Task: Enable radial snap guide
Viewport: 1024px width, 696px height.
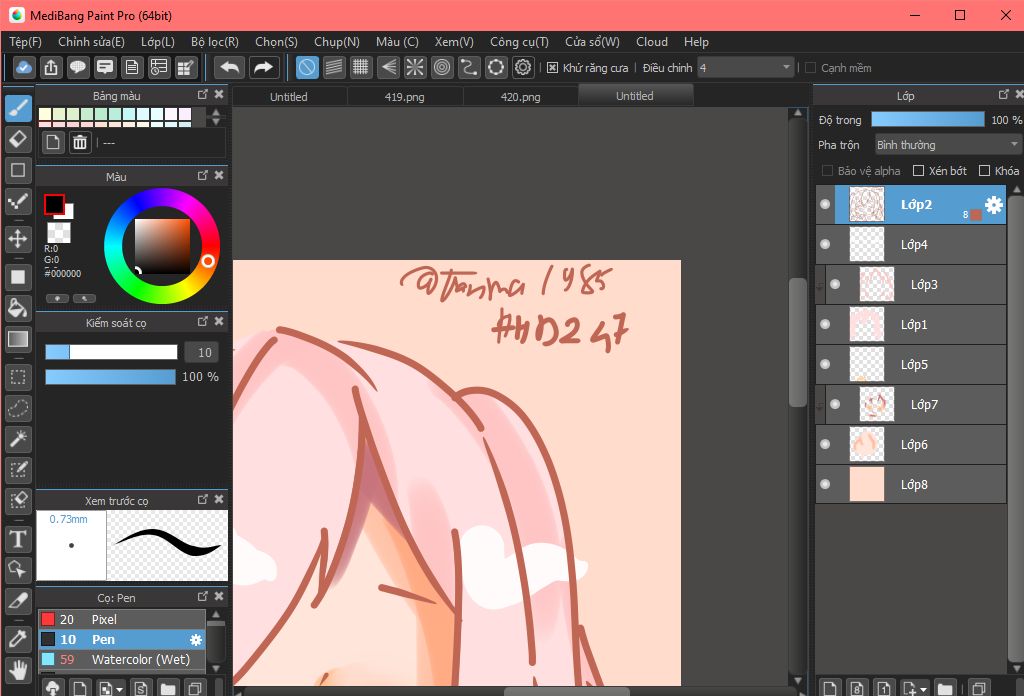Action: (x=415, y=67)
